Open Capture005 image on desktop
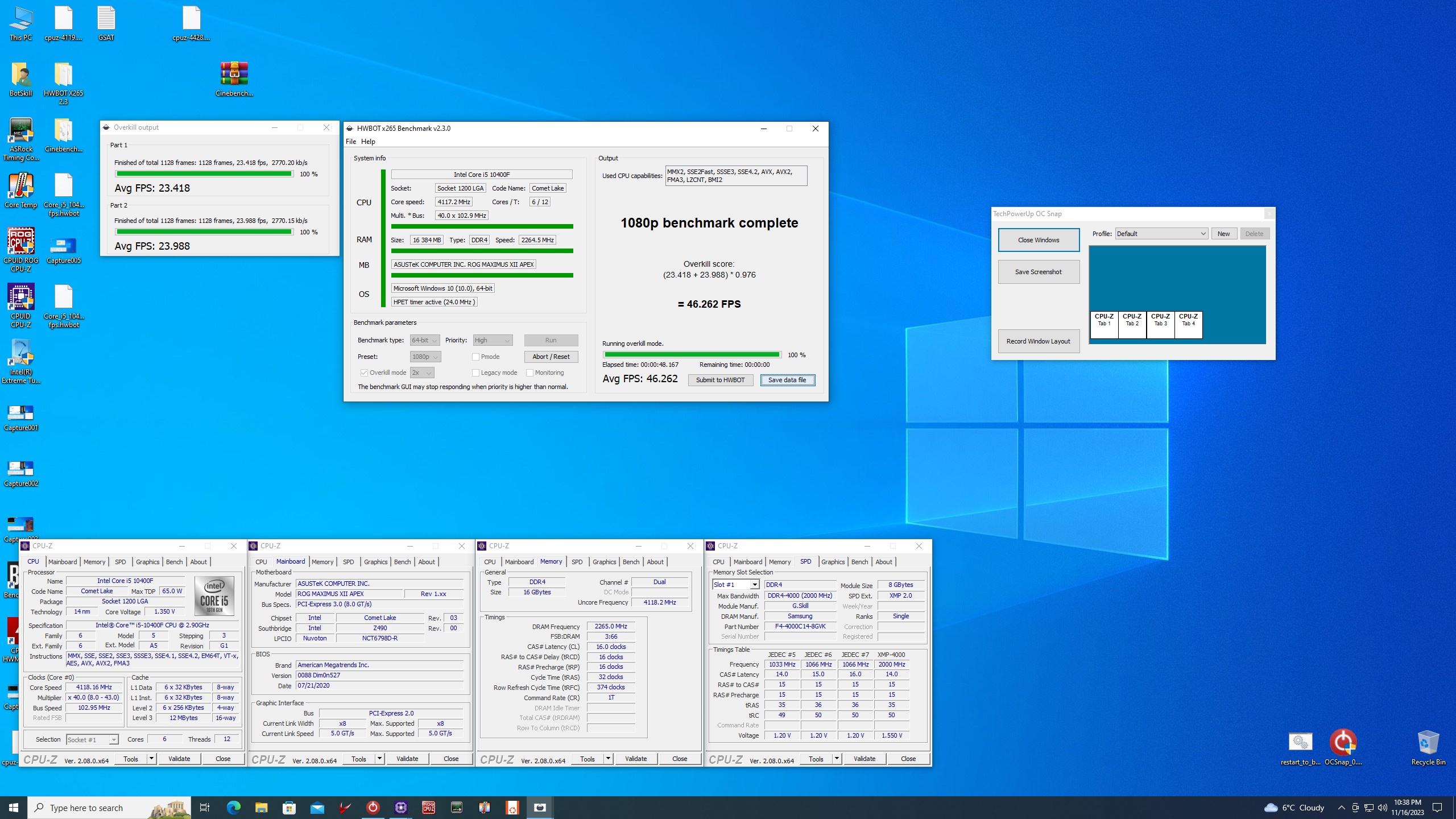The height and width of the screenshot is (819, 1456). tap(63, 250)
